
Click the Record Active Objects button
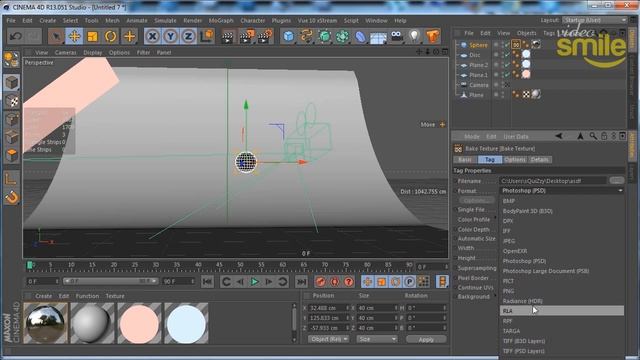[x=321, y=281]
